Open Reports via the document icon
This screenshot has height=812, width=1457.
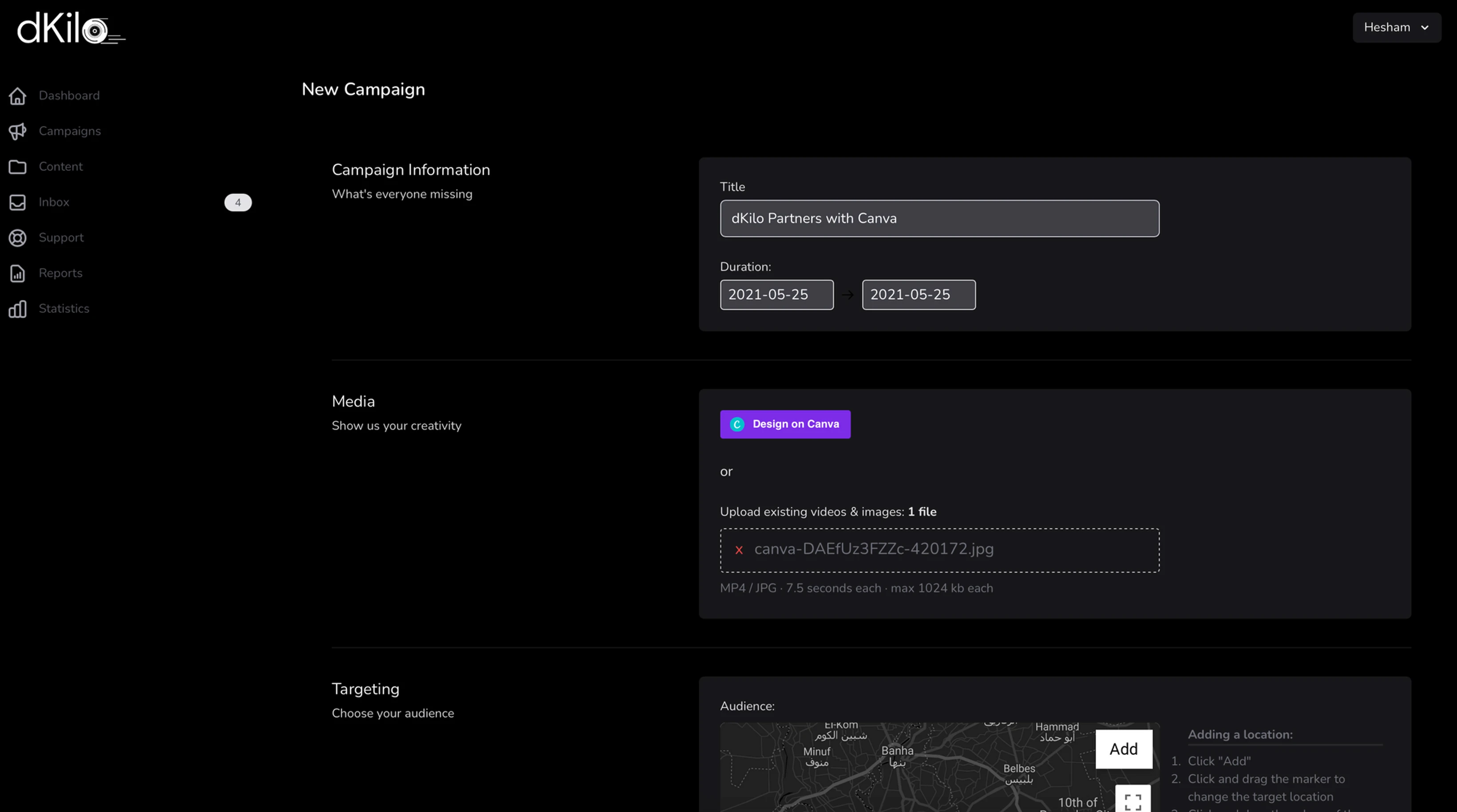click(17, 273)
